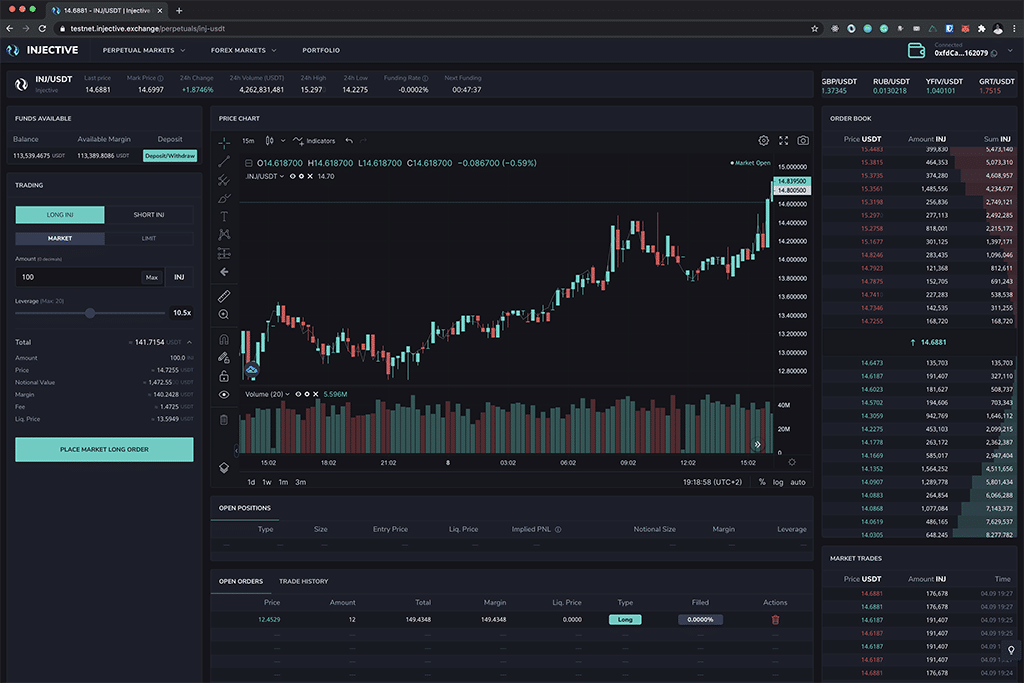Open Forex Markets menu
This screenshot has height=683, width=1024.
pos(243,50)
